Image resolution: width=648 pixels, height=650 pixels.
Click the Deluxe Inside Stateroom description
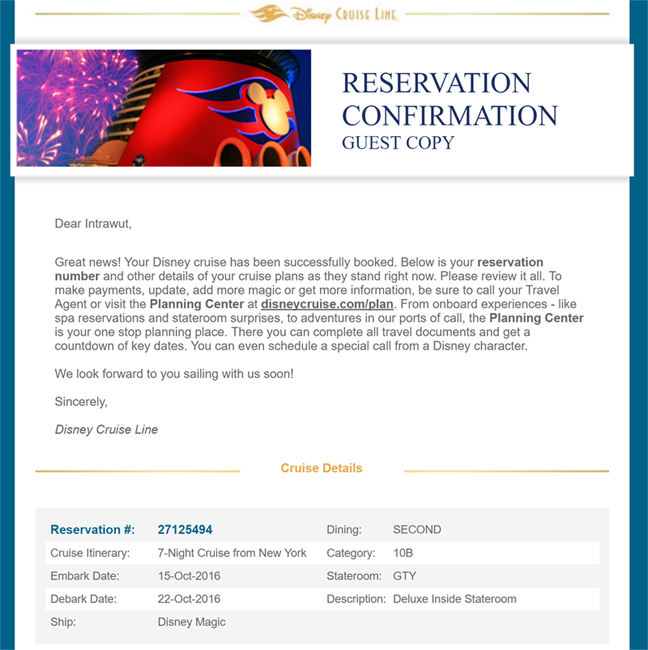click(x=455, y=599)
